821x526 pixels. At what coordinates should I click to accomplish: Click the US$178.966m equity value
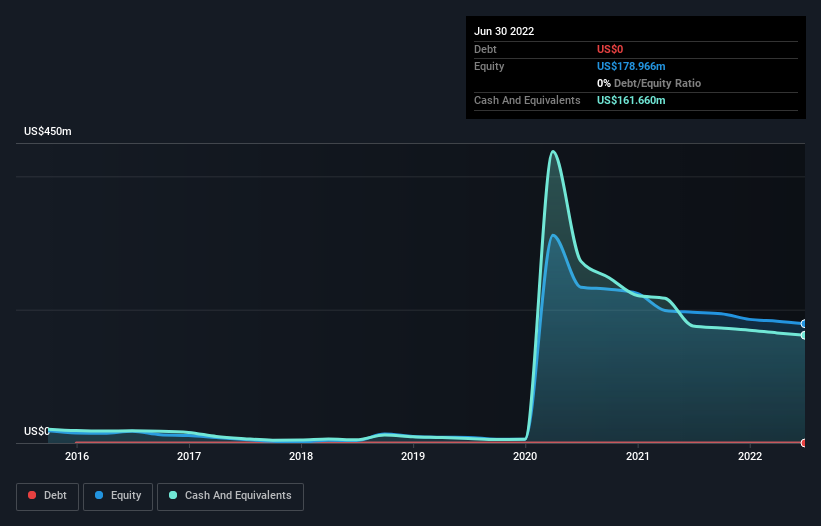[631, 66]
